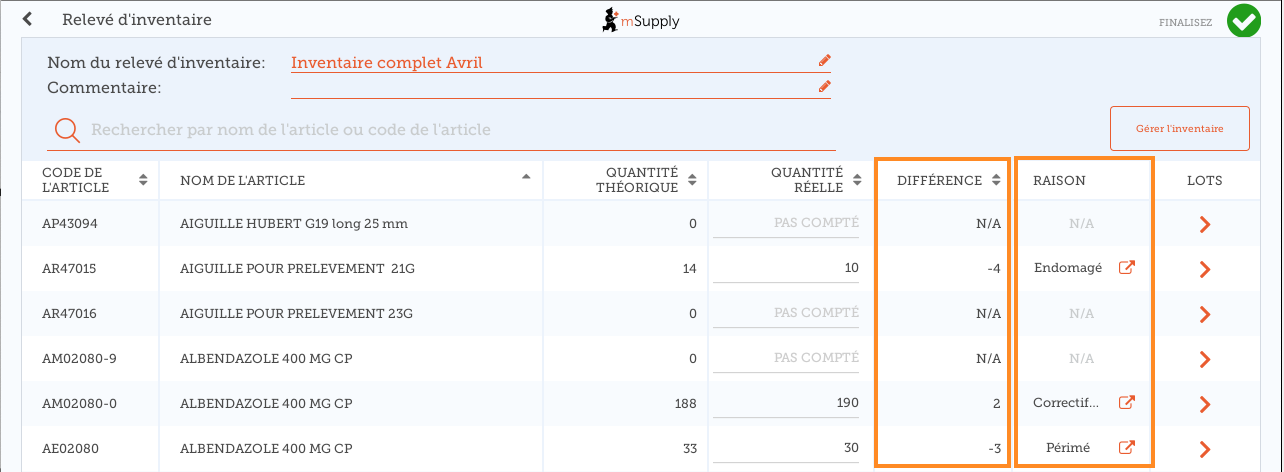Open lots chevron for row AE02080

click(x=1204, y=448)
